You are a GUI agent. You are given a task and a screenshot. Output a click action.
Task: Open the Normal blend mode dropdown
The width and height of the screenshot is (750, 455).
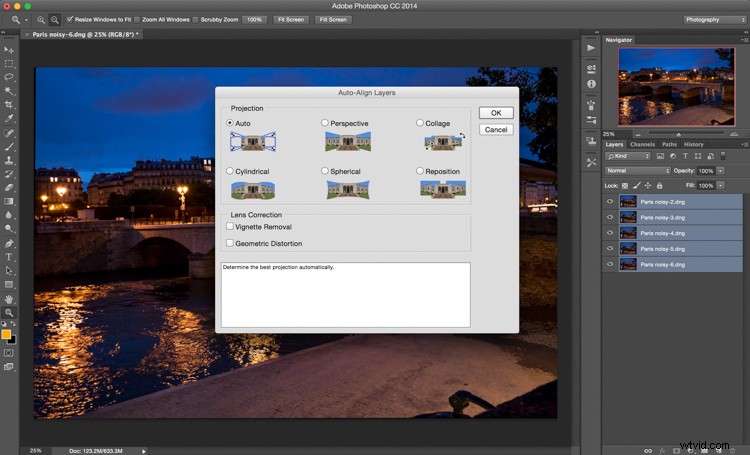pos(638,170)
